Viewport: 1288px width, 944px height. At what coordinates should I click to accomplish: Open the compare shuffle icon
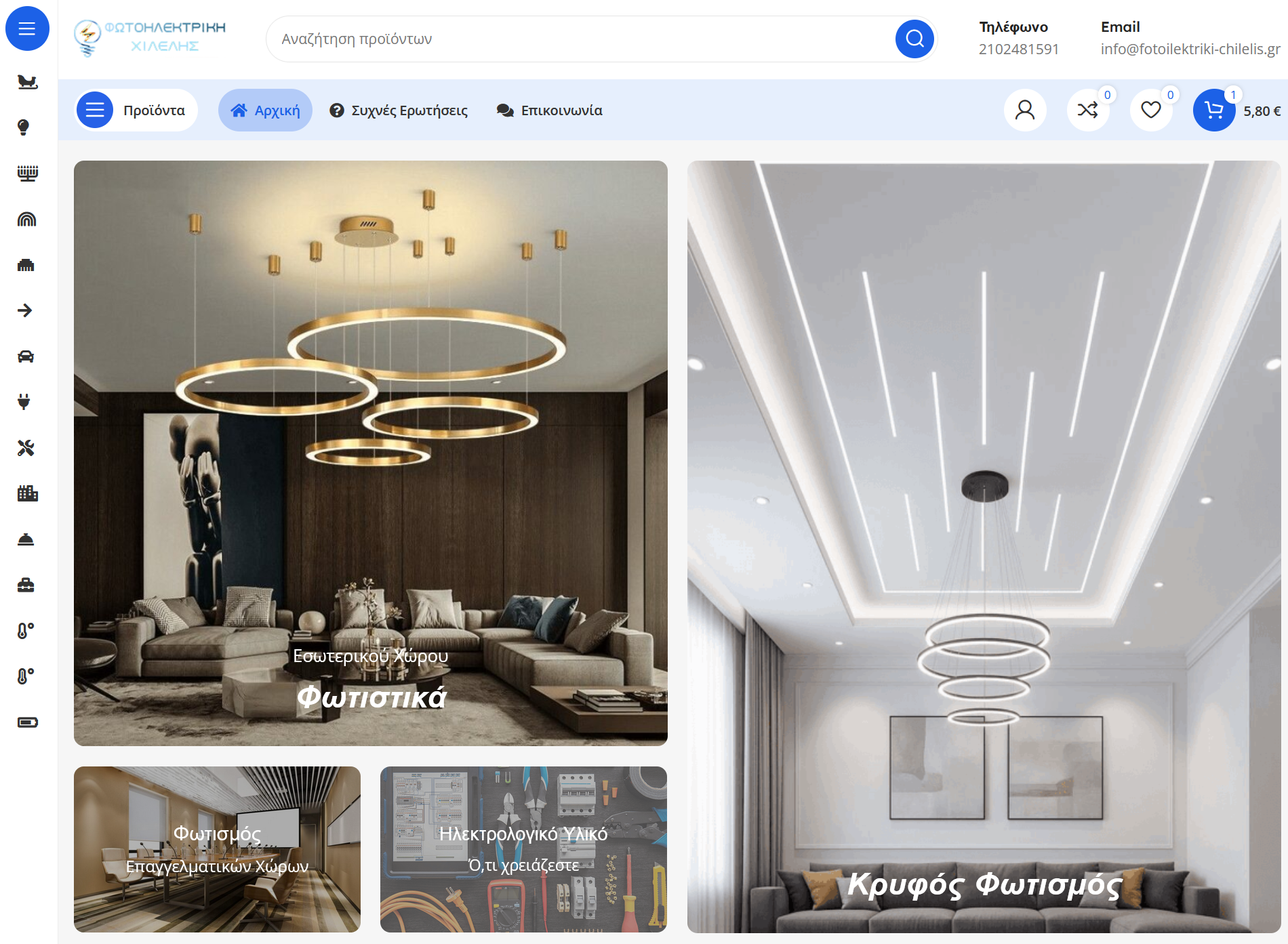1087,110
